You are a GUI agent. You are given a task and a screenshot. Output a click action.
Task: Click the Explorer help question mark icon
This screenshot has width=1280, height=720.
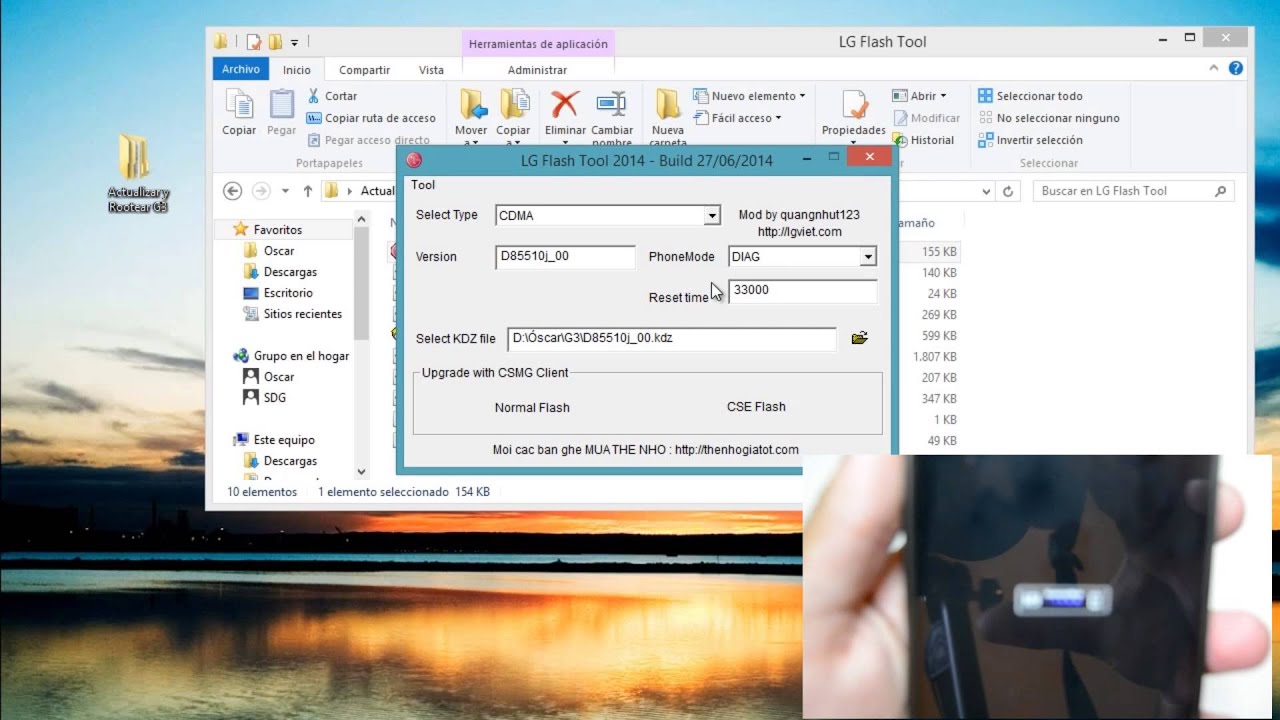click(x=1236, y=69)
